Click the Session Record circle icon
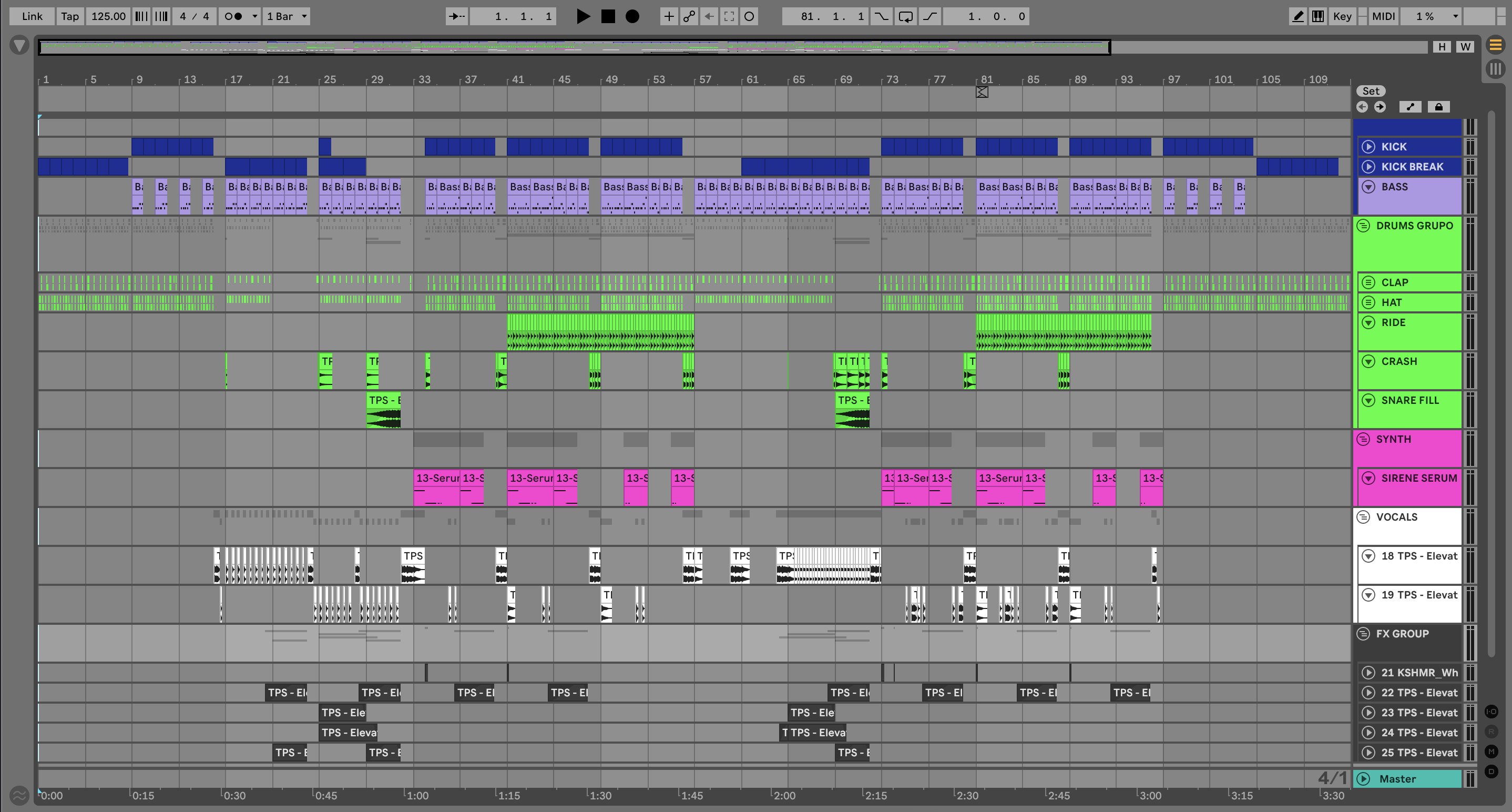This screenshot has width=1512, height=812. point(750,16)
